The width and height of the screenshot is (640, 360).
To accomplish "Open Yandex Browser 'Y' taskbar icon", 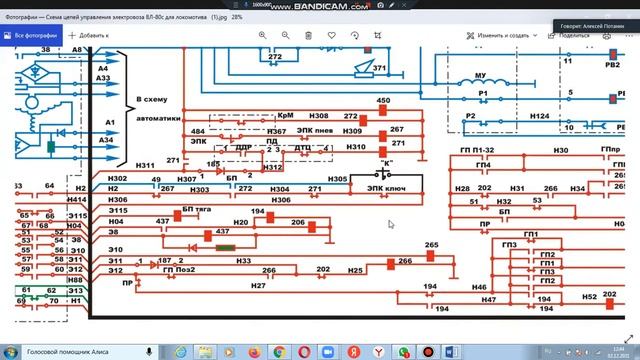I will (x=379, y=352).
